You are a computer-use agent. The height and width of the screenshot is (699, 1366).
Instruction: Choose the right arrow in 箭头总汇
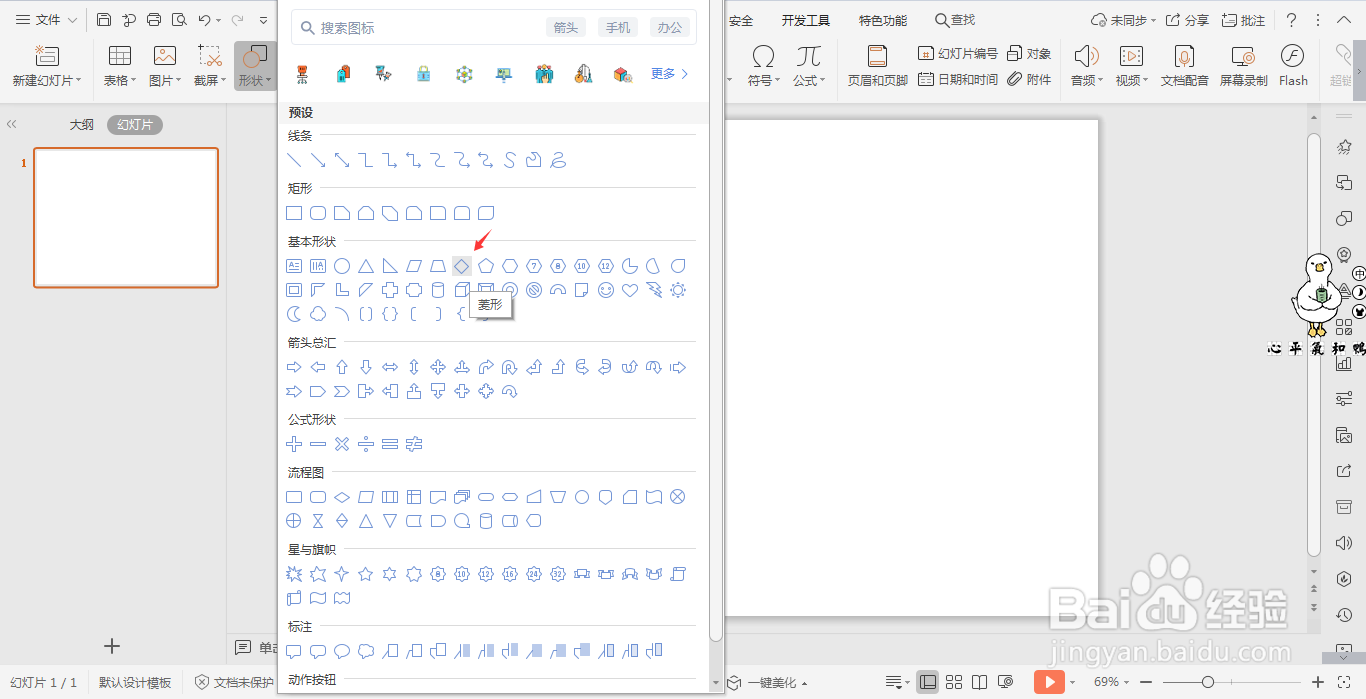(x=294, y=367)
